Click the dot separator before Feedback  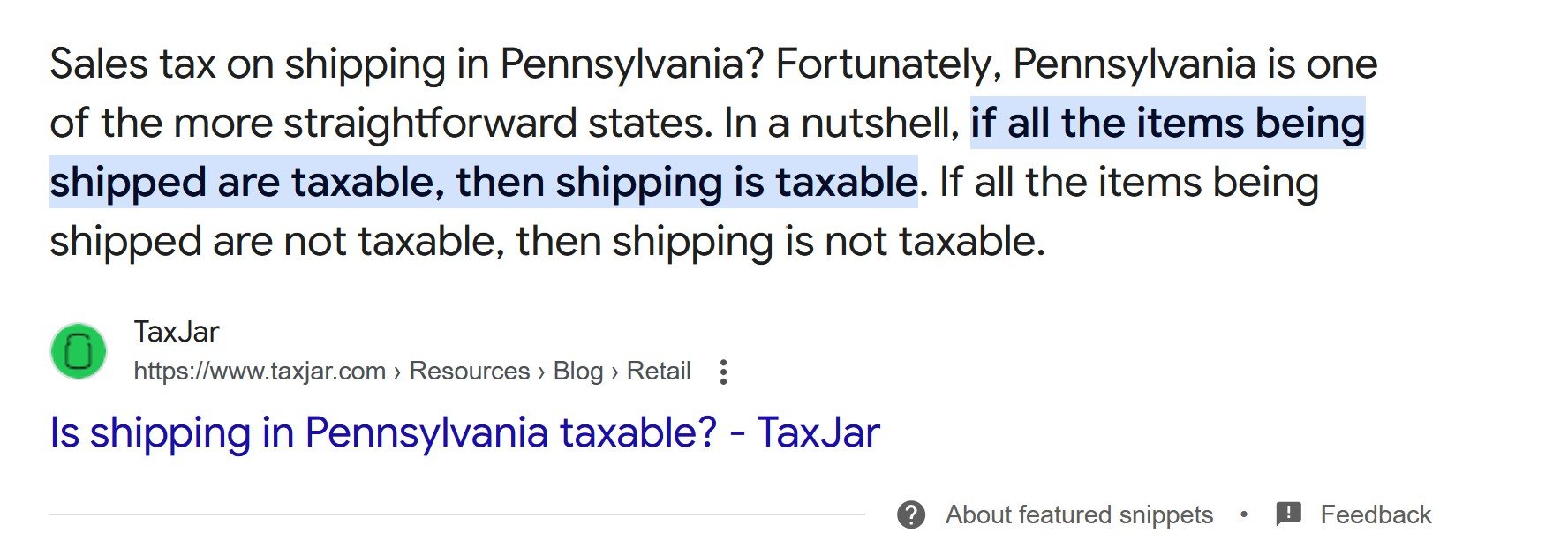pos(1244,514)
